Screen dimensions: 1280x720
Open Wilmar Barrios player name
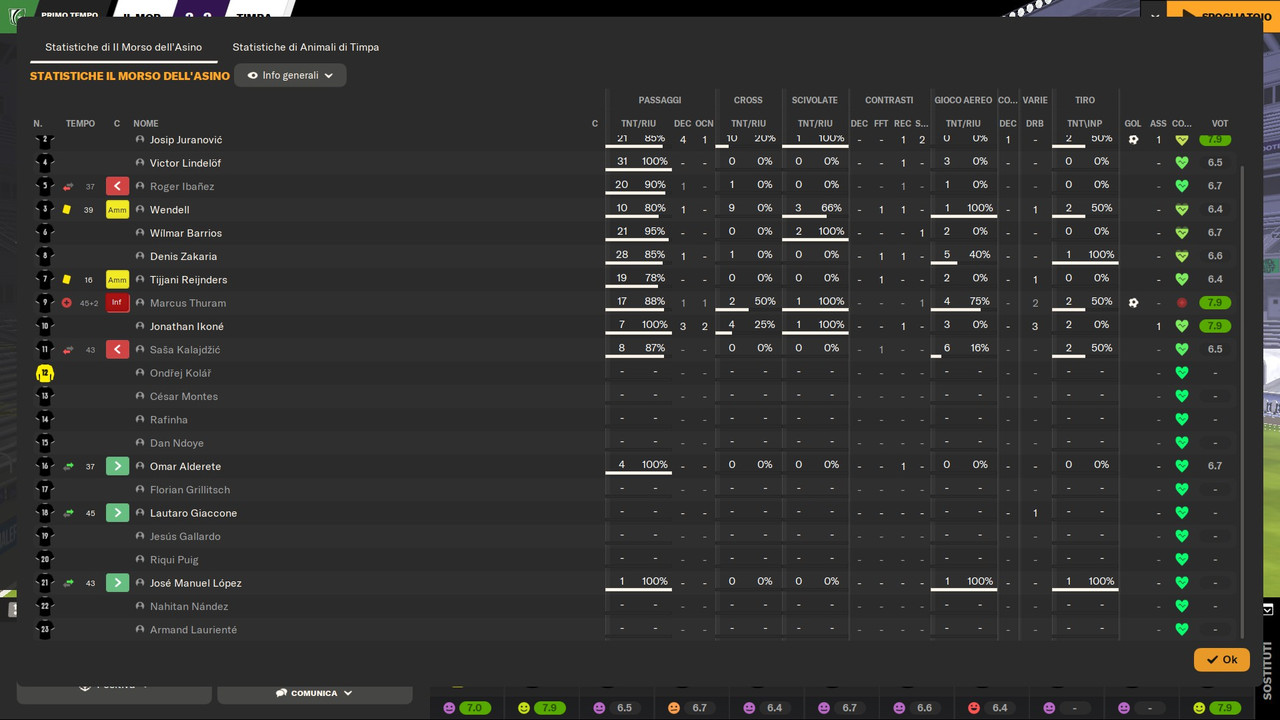tap(186, 233)
